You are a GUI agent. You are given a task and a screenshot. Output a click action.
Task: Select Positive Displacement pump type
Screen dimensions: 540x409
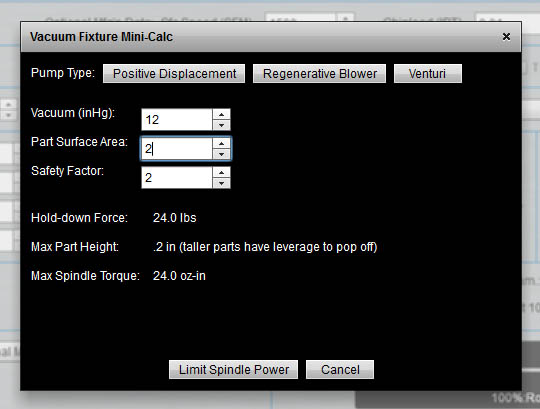(x=174, y=73)
